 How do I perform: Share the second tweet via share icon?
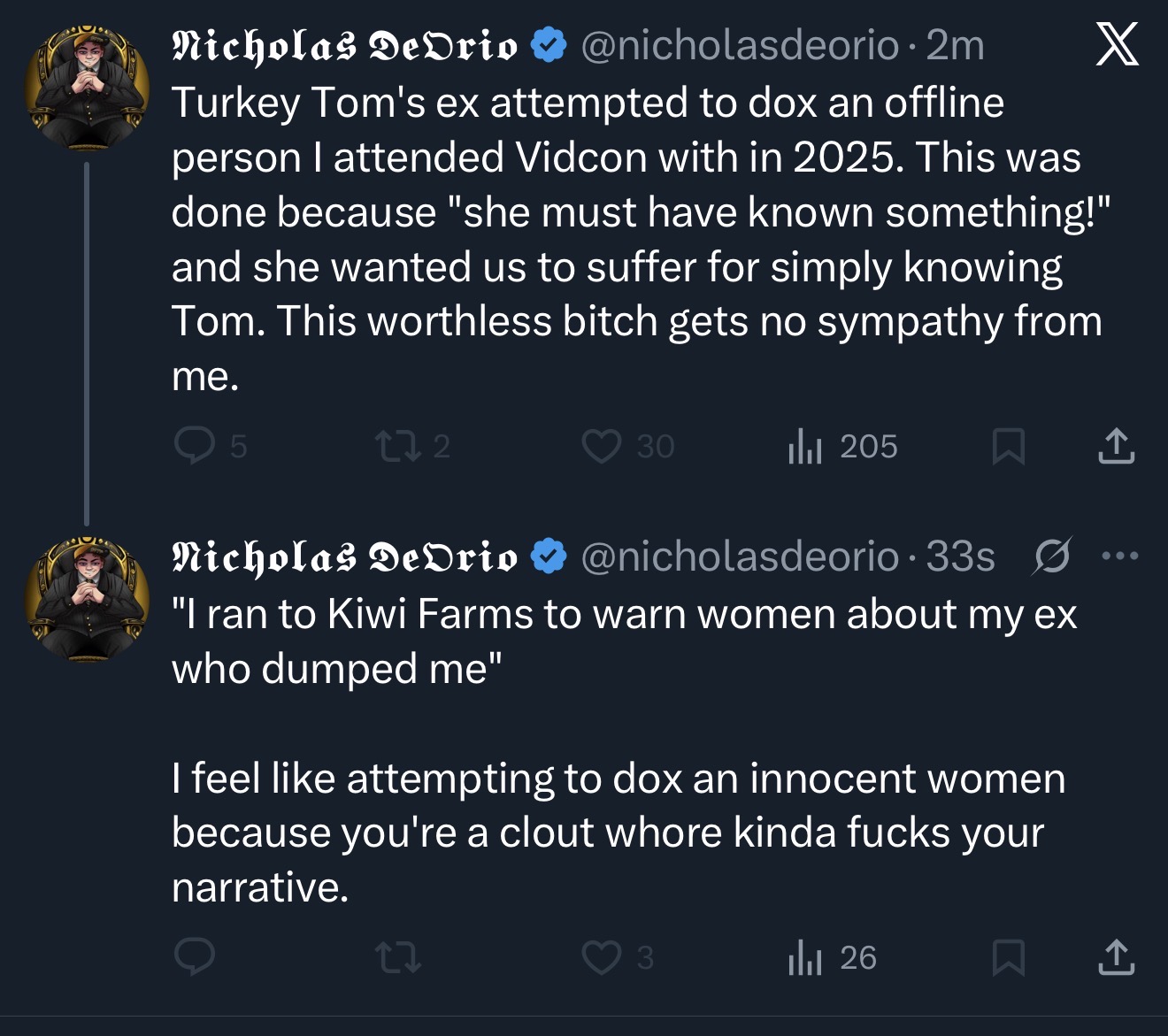(x=1117, y=957)
